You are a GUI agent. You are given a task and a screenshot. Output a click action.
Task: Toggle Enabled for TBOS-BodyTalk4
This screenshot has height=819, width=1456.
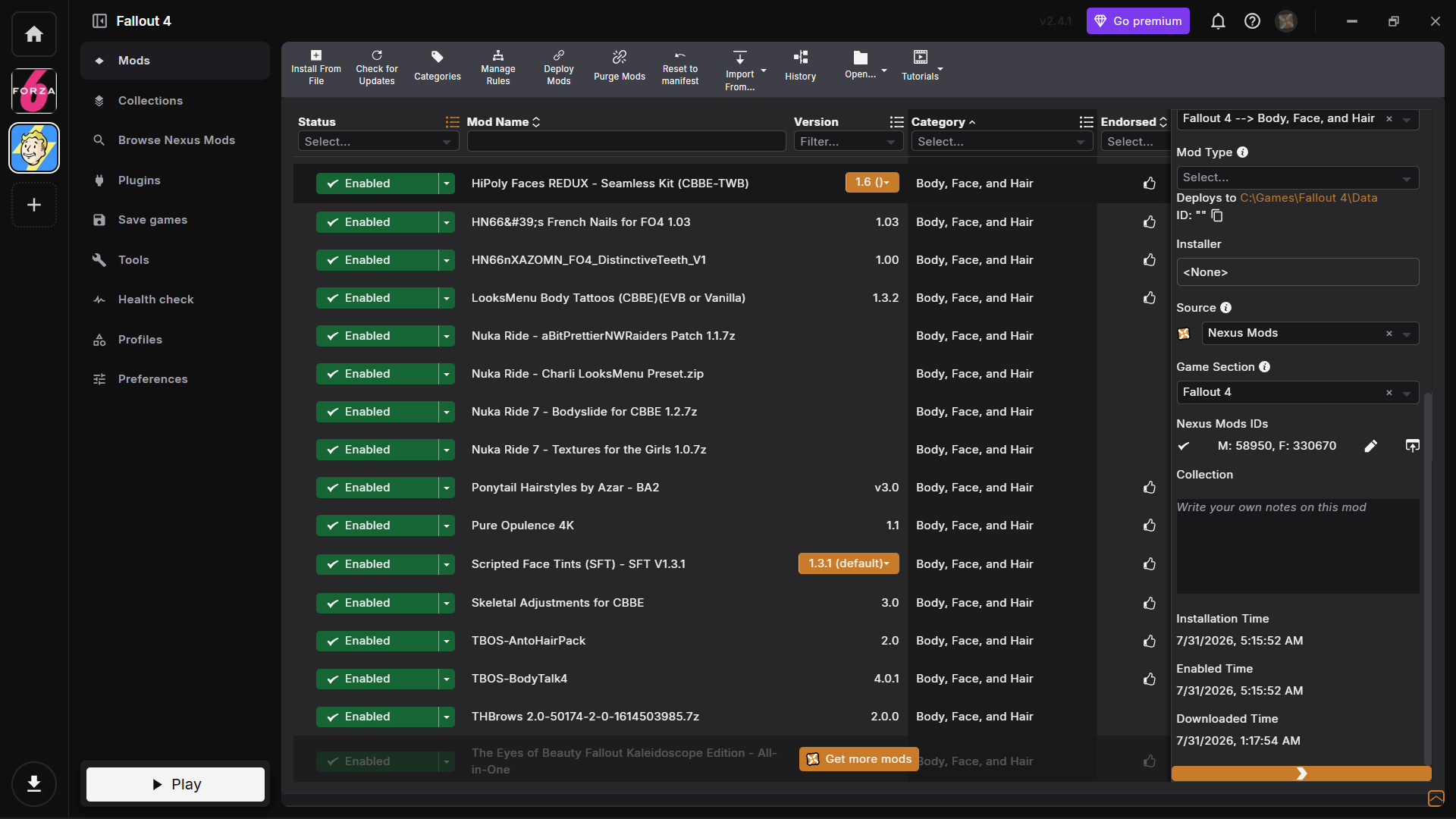coord(377,679)
